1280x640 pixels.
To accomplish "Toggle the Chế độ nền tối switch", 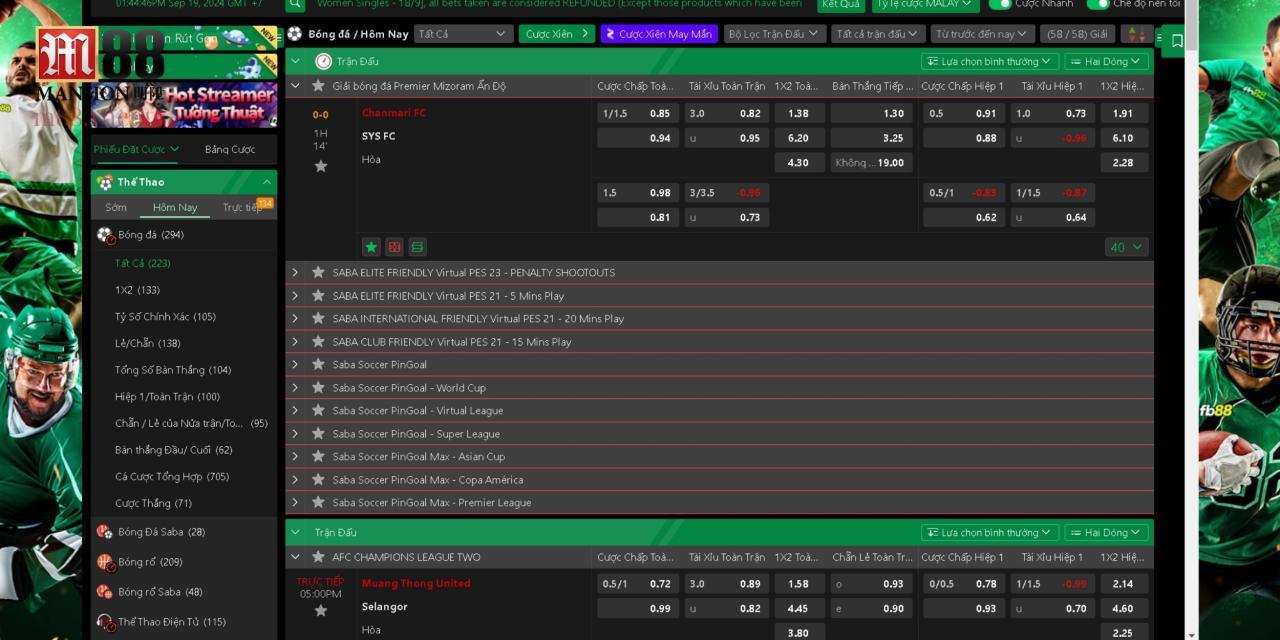I will pyautogui.click(x=1098, y=4).
